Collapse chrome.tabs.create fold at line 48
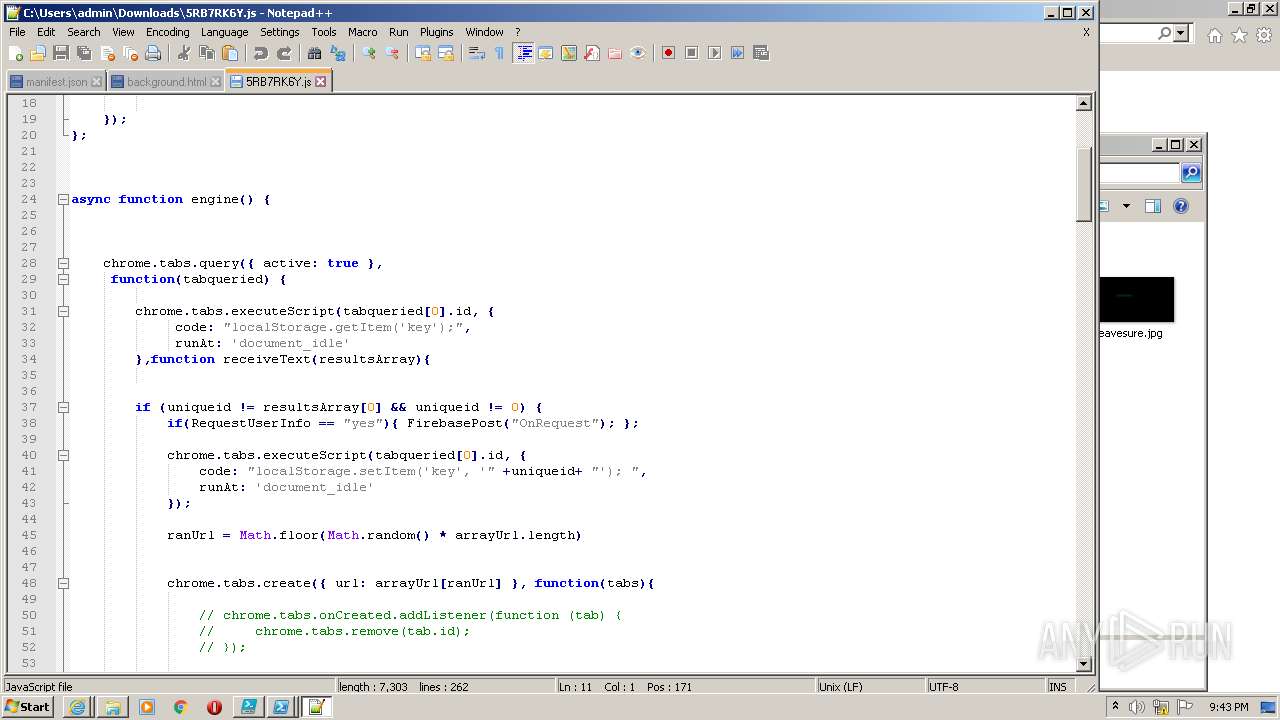1280x720 pixels. click(63, 583)
